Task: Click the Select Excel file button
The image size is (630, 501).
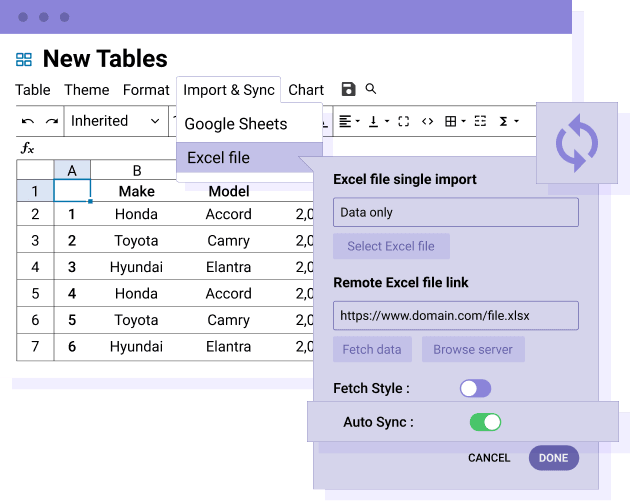Action: (391, 246)
